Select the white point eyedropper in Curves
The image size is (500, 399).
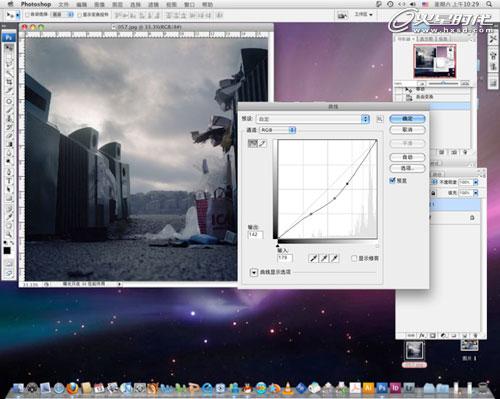334,258
